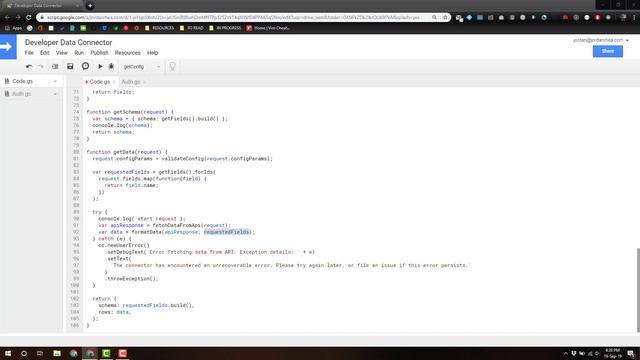The width and height of the screenshot is (640, 360).
Task: Click the lightbulb icon in the toolbar
Action: pyautogui.click(x=172, y=66)
